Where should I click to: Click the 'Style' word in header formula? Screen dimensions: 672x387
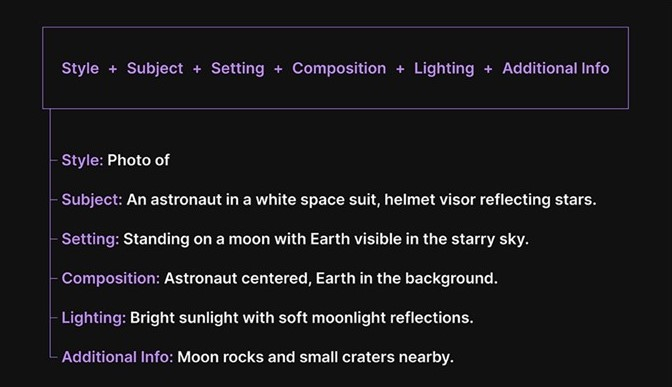[80, 69]
